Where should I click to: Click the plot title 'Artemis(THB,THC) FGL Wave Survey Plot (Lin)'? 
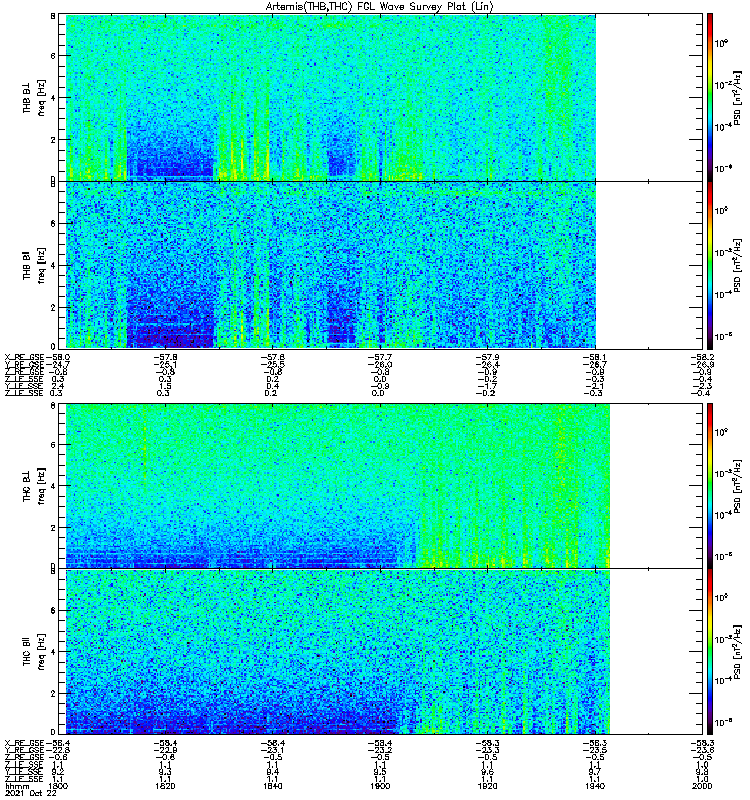pyautogui.click(x=380, y=7)
